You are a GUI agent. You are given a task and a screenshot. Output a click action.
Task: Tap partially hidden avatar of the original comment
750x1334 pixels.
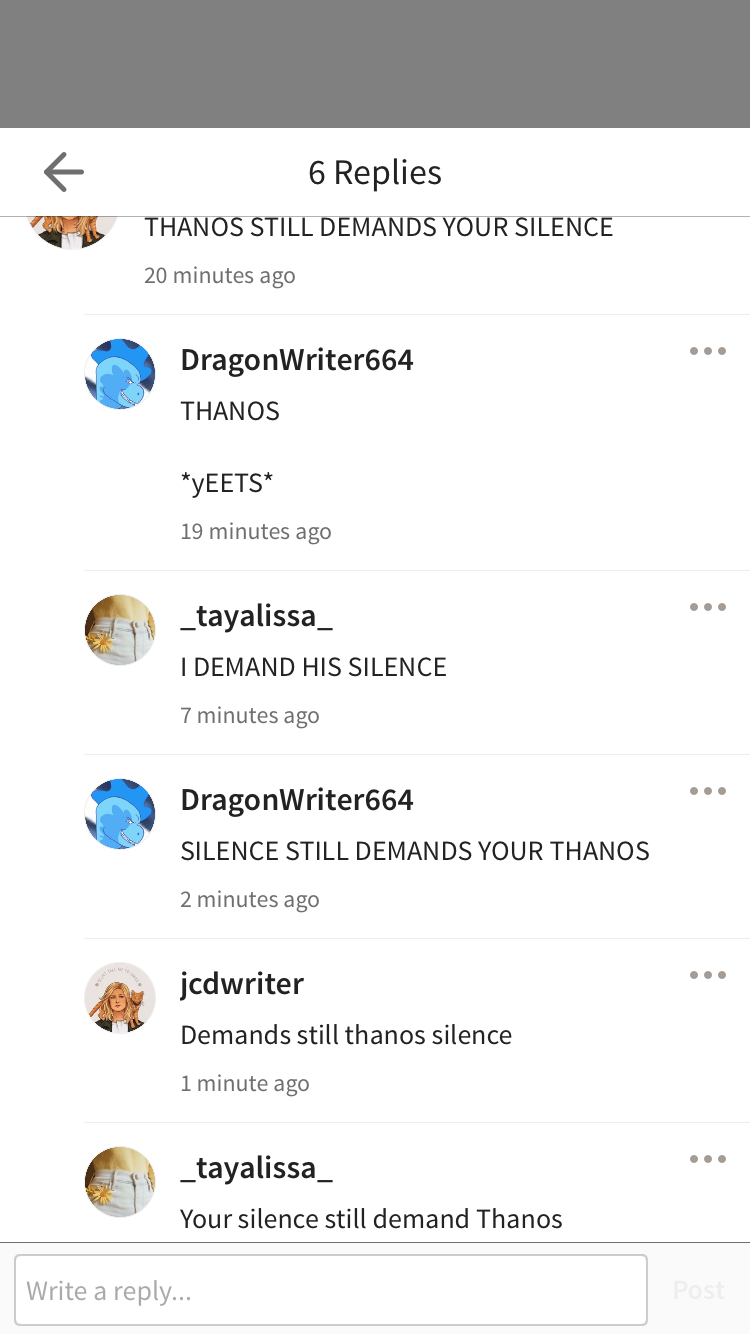(72, 232)
